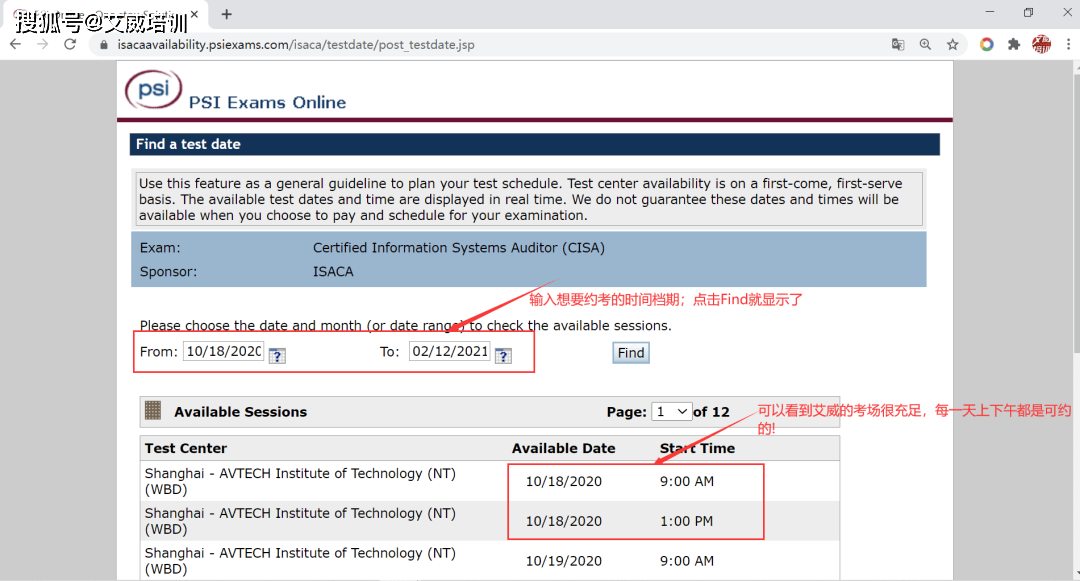Open the Chrome three-dot menu
Image resolution: width=1080 pixels, height=581 pixels.
coord(1068,45)
